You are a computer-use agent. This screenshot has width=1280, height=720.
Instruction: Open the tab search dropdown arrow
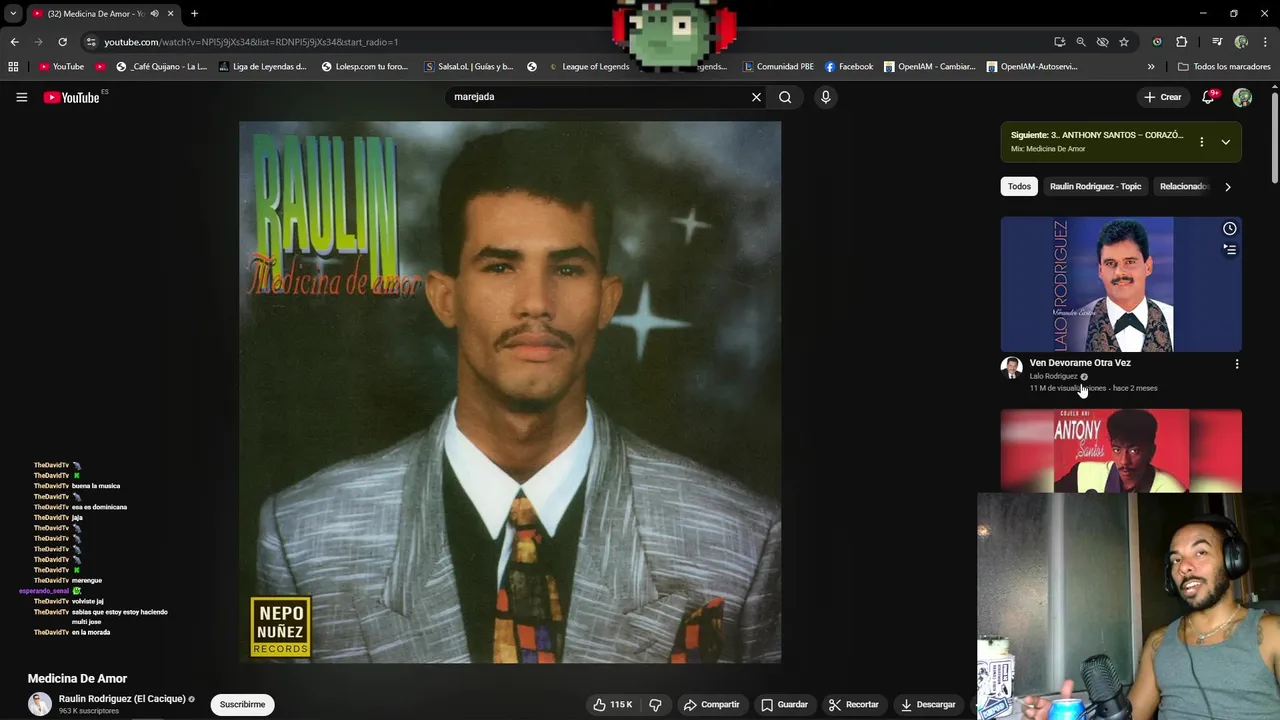click(13, 13)
